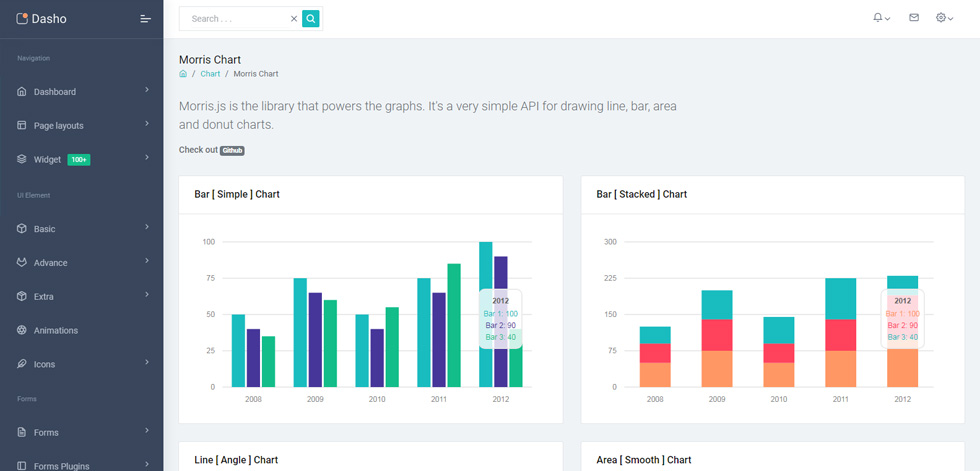Open the notifications bell dropdown
This screenshot has height=471, width=980.
pos(881,18)
